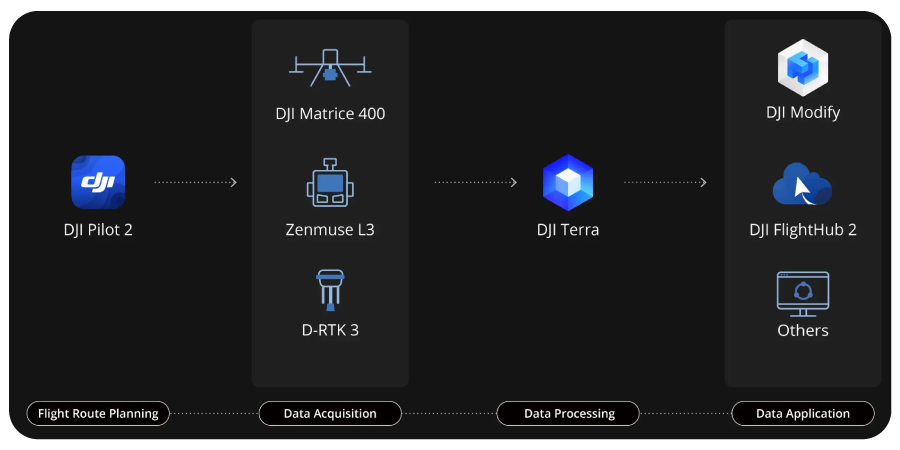Click the "D-RTK 3" text label
This screenshot has width=900, height=450.
tap(330, 330)
